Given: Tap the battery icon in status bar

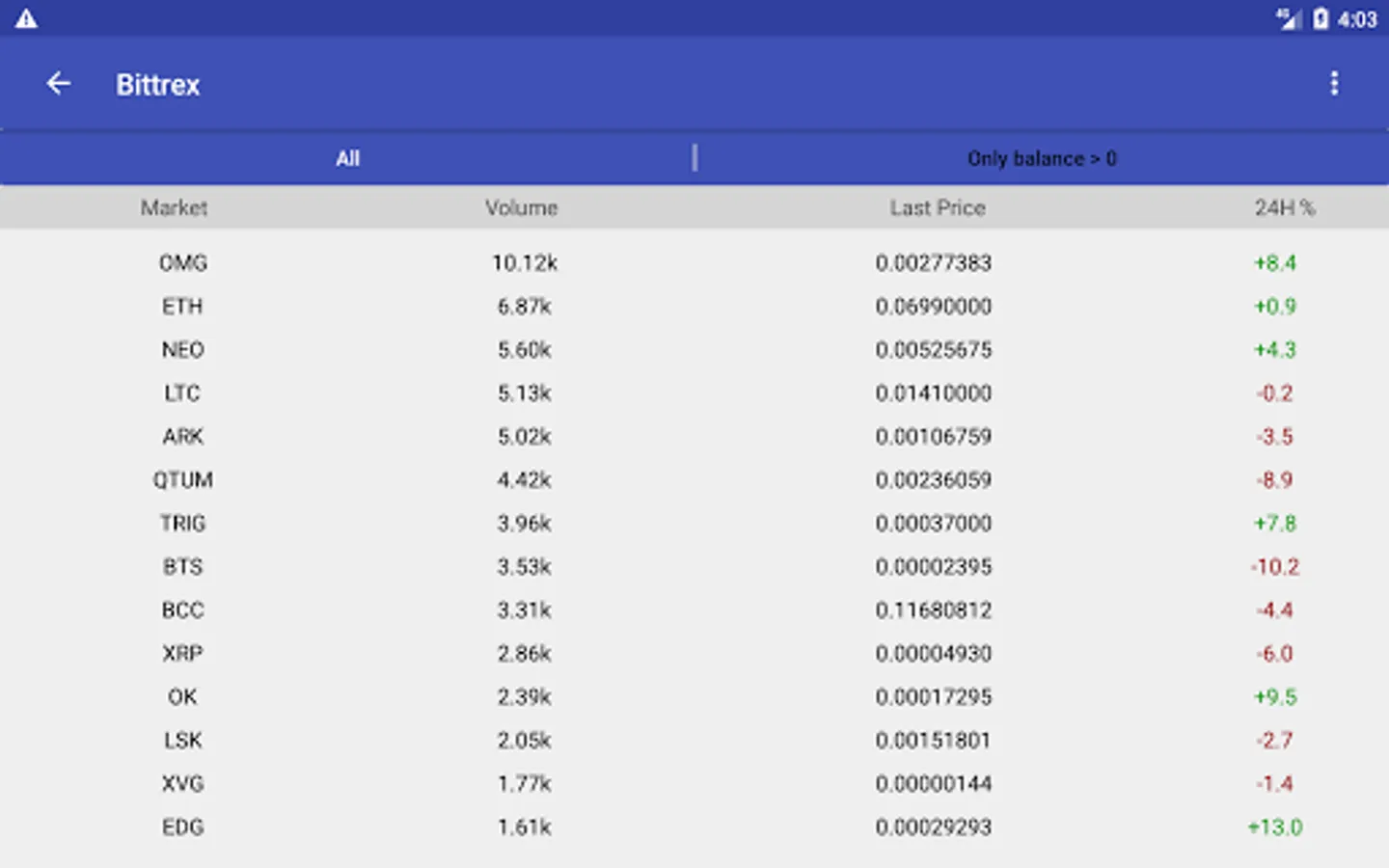Looking at the screenshot, I should click(1321, 18).
